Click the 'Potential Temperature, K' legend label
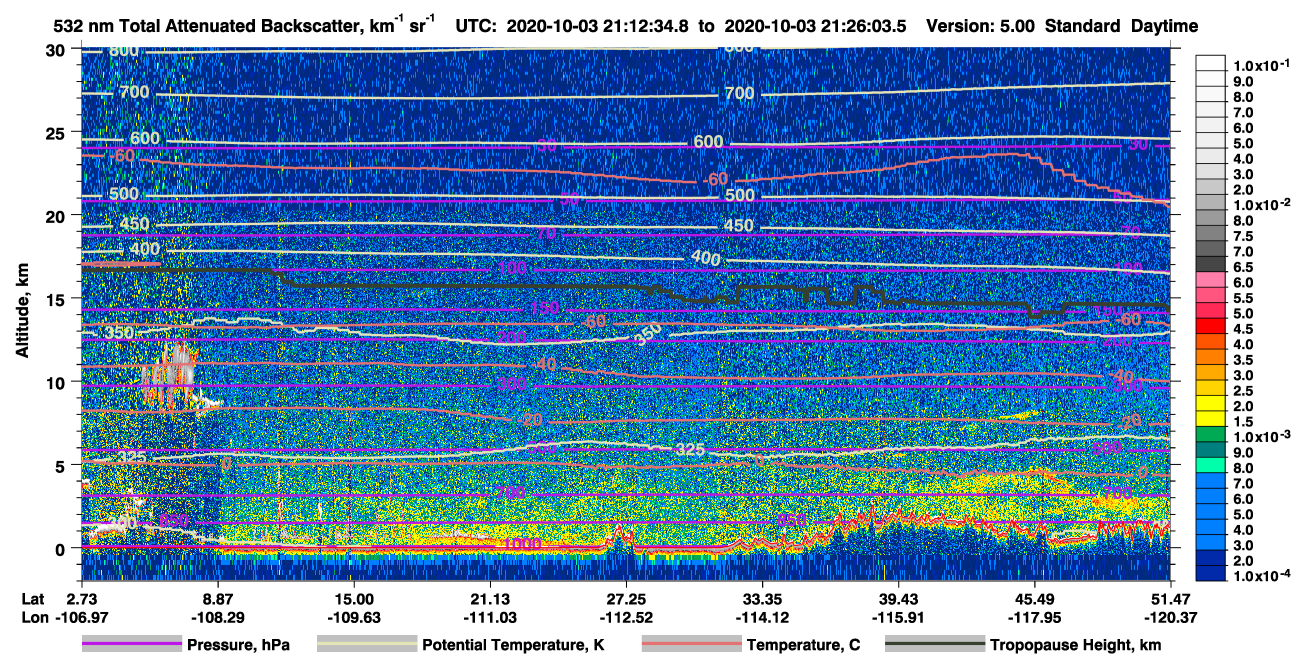Viewport: 1300px width, 667px height. pyautogui.click(x=513, y=645)
